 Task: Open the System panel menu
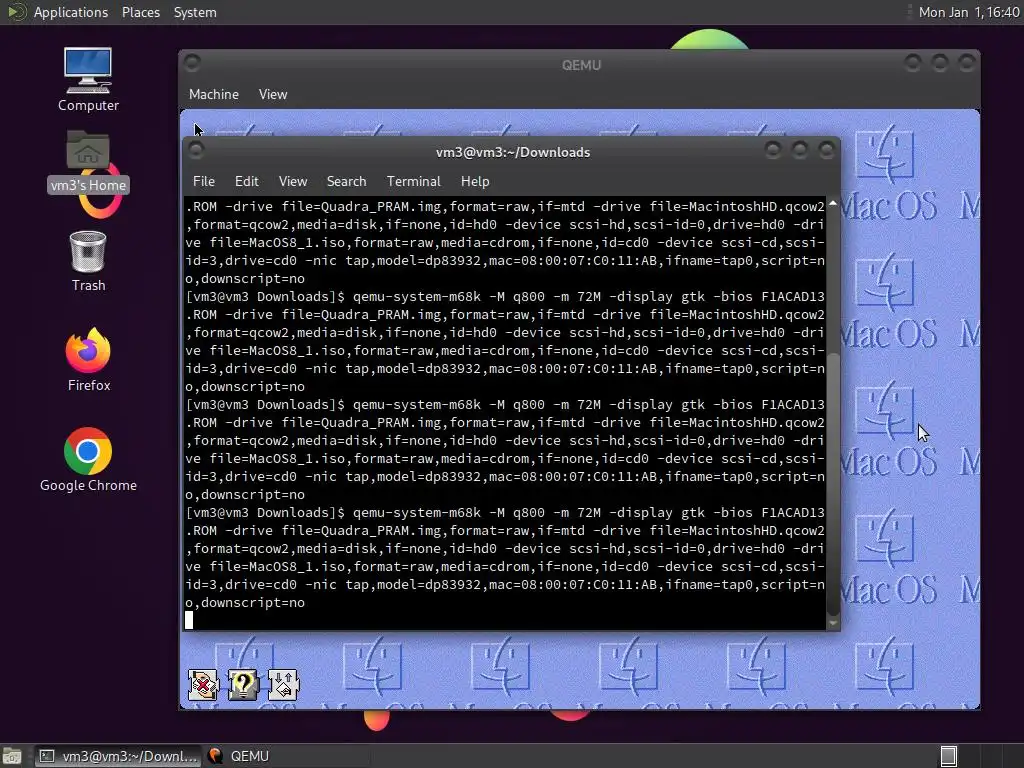click(x=195, y=12)
